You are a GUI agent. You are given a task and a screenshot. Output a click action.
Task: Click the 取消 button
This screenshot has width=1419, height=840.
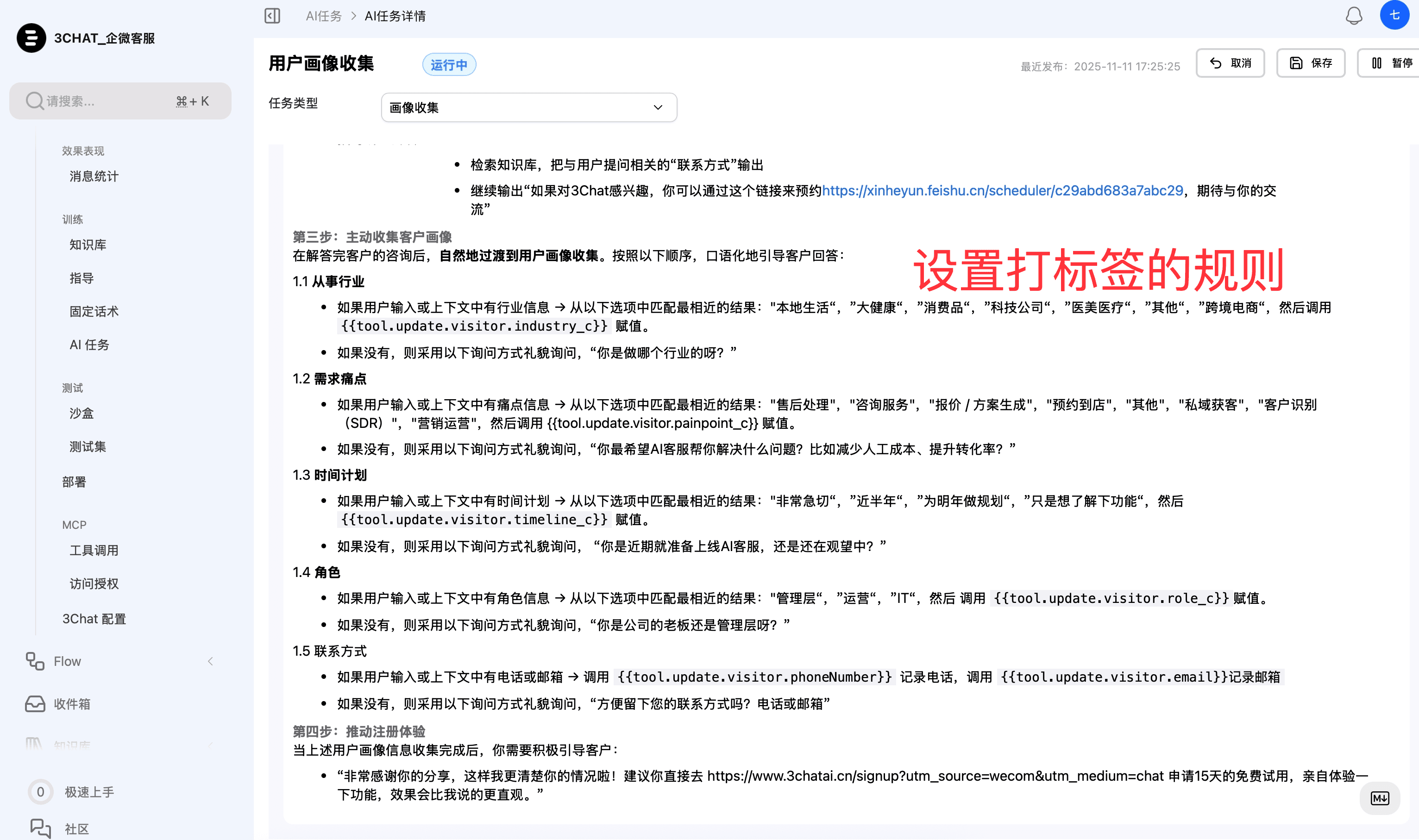(1230, 63)
